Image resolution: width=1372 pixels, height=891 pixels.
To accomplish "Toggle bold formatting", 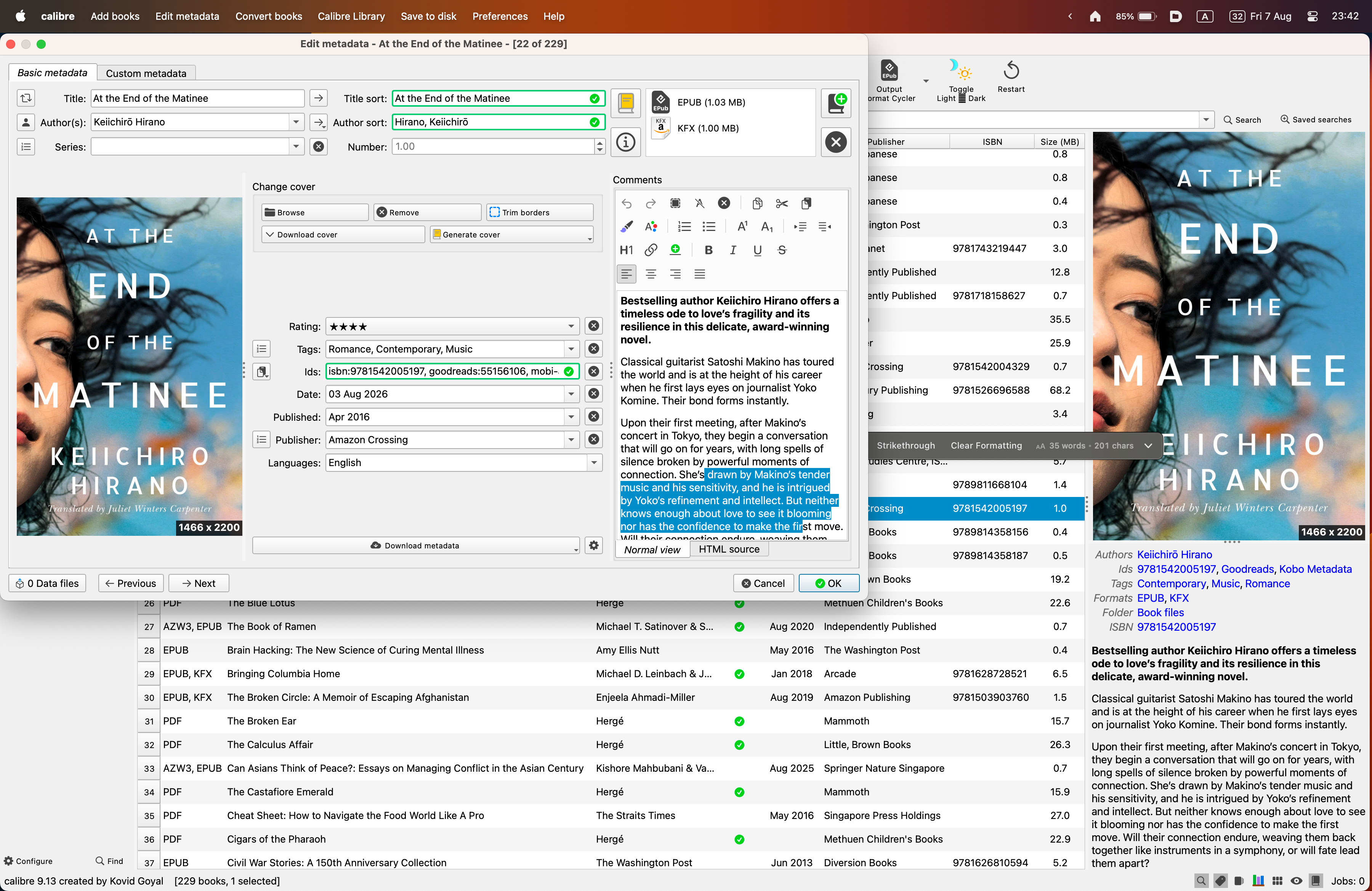I will [x=708, y=250].
